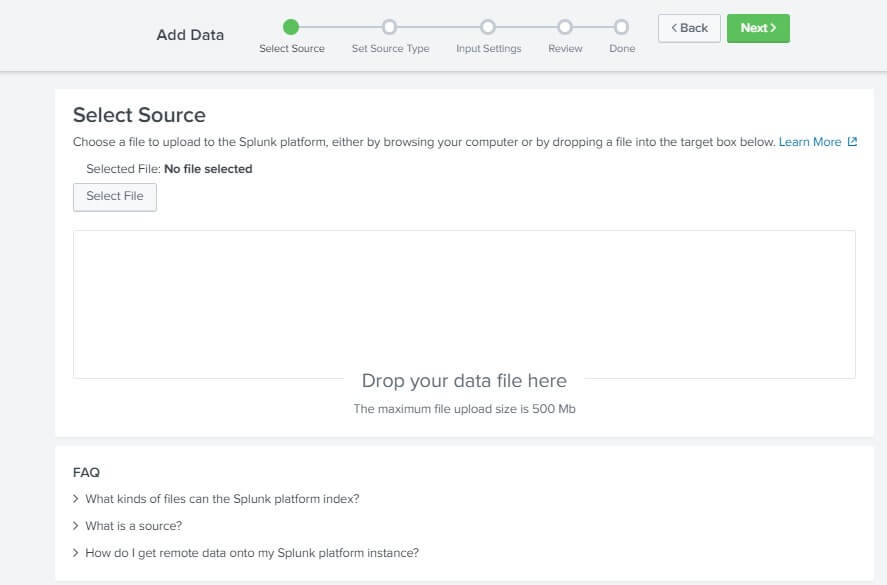Click the 'Add Data' title
The image size is (887, 585).
[190, 35]
